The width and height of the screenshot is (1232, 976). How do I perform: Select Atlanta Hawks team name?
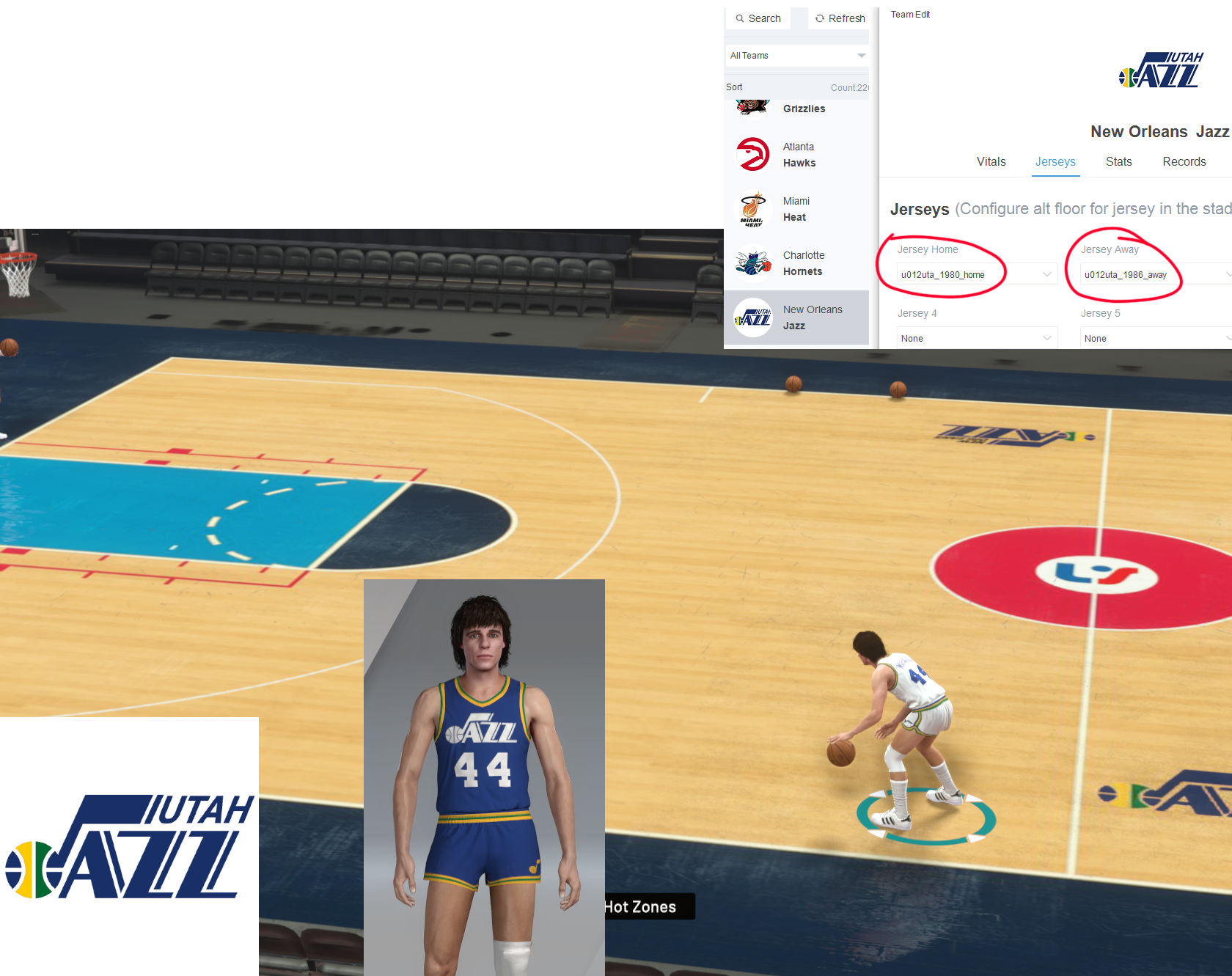coord(799,155)
